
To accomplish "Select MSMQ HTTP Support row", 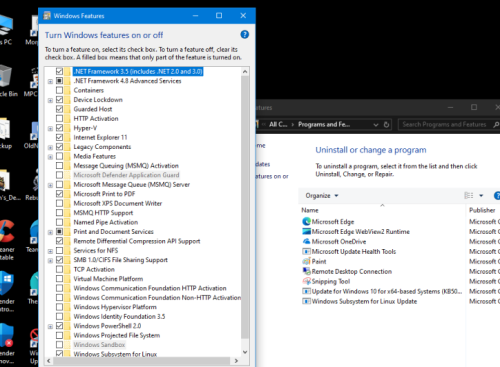I will (x=103, y=213).
